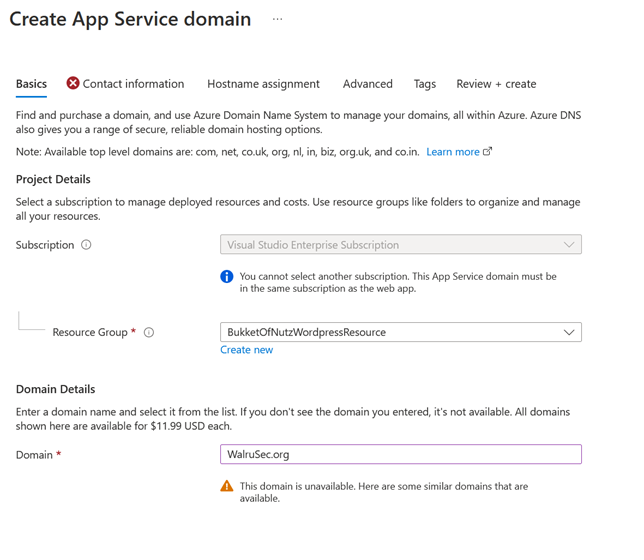This screenshot has height=560, width=644.
Task: Expand the Resource Group dropdown
Action: 401,332
